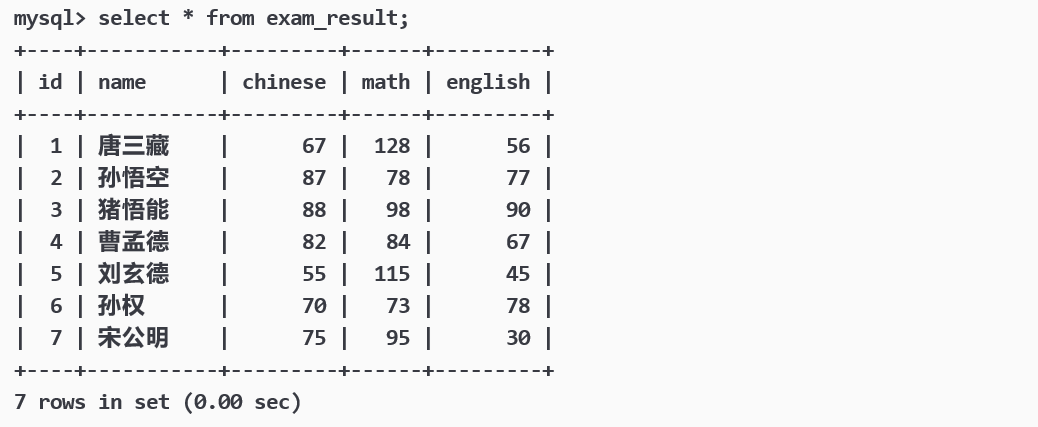Click the chinese score 55
This screenshot has height=427, width=1038.
click(x=314, y=274)
